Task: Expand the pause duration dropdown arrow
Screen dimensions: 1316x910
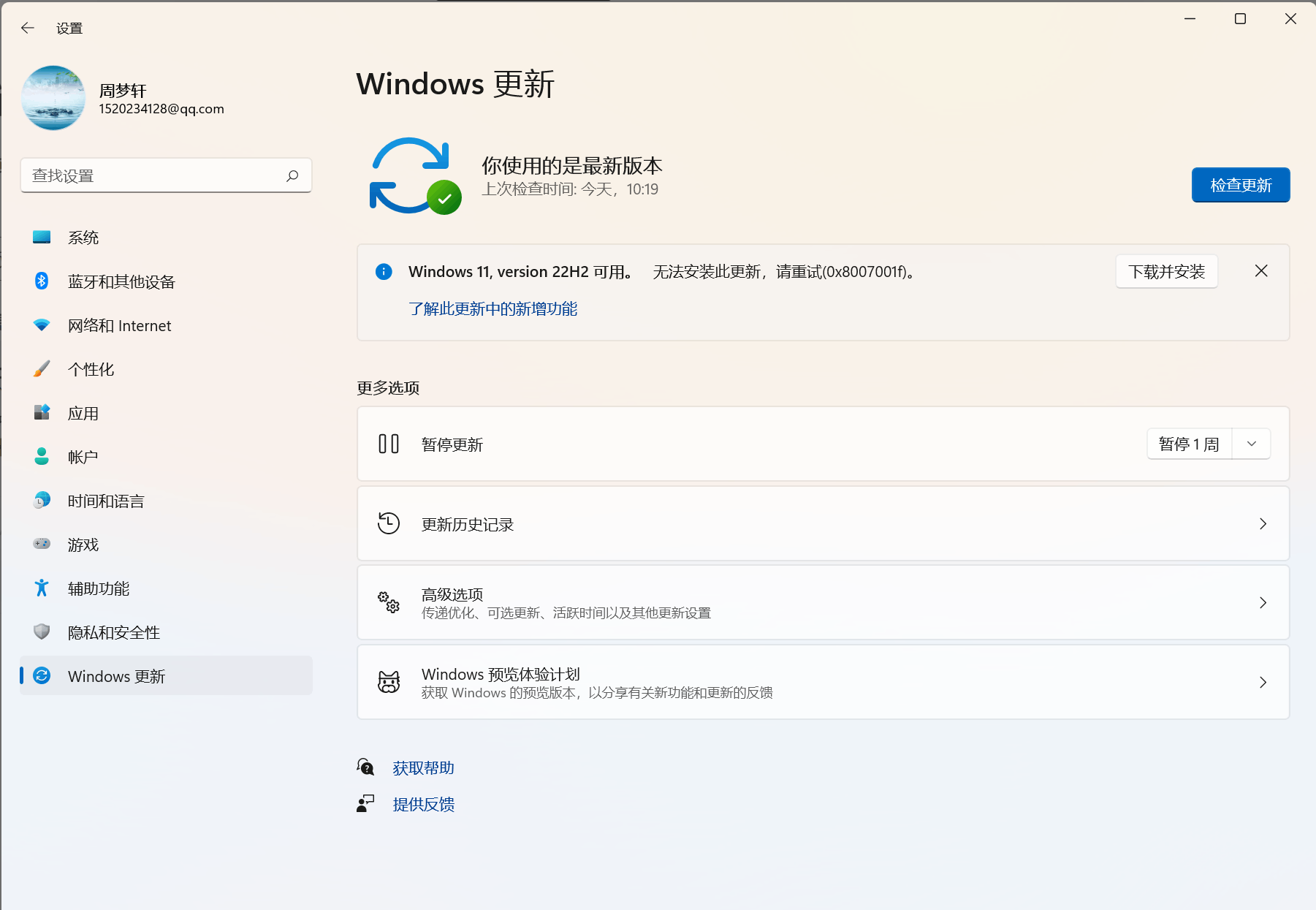Action: [1252, 444]
